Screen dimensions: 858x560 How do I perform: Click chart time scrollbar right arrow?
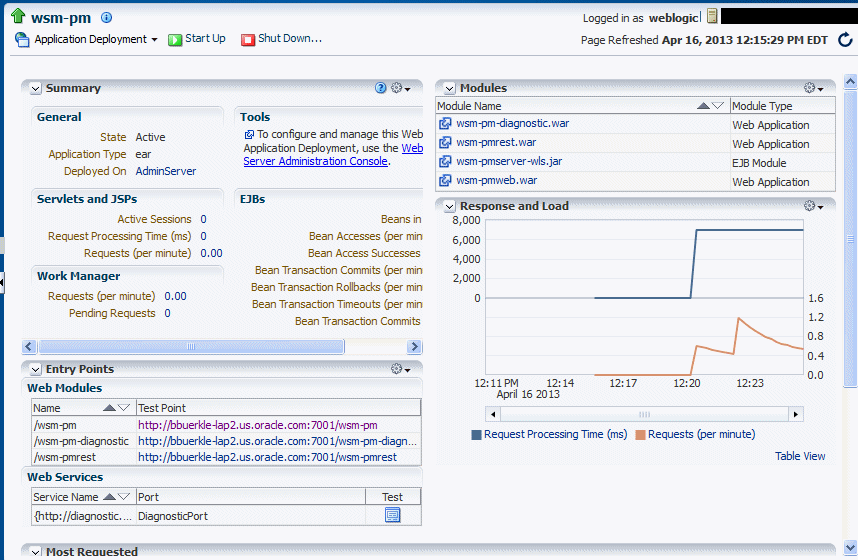point(796,414)
